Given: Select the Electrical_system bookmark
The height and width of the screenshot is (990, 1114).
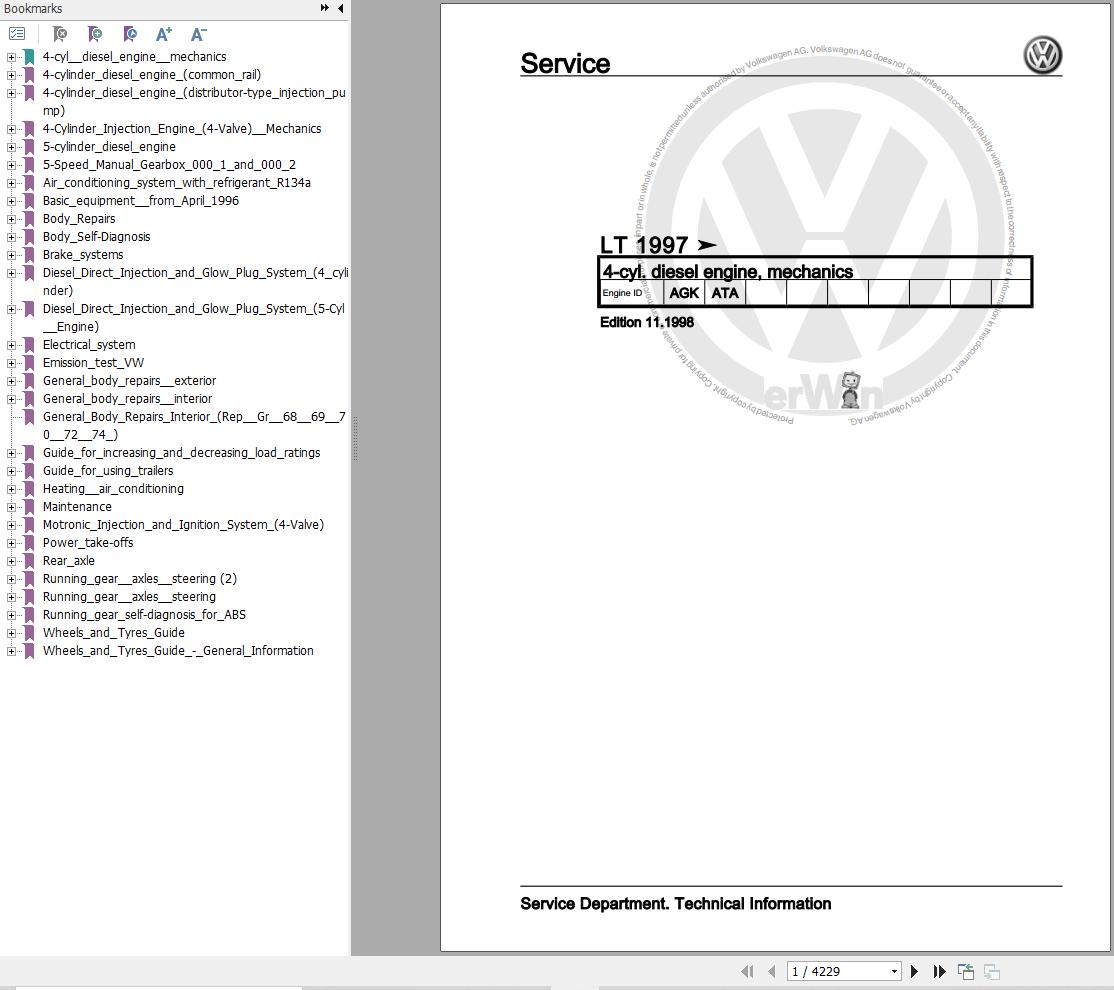Looking at the screenshot, I should click(89, 345).
